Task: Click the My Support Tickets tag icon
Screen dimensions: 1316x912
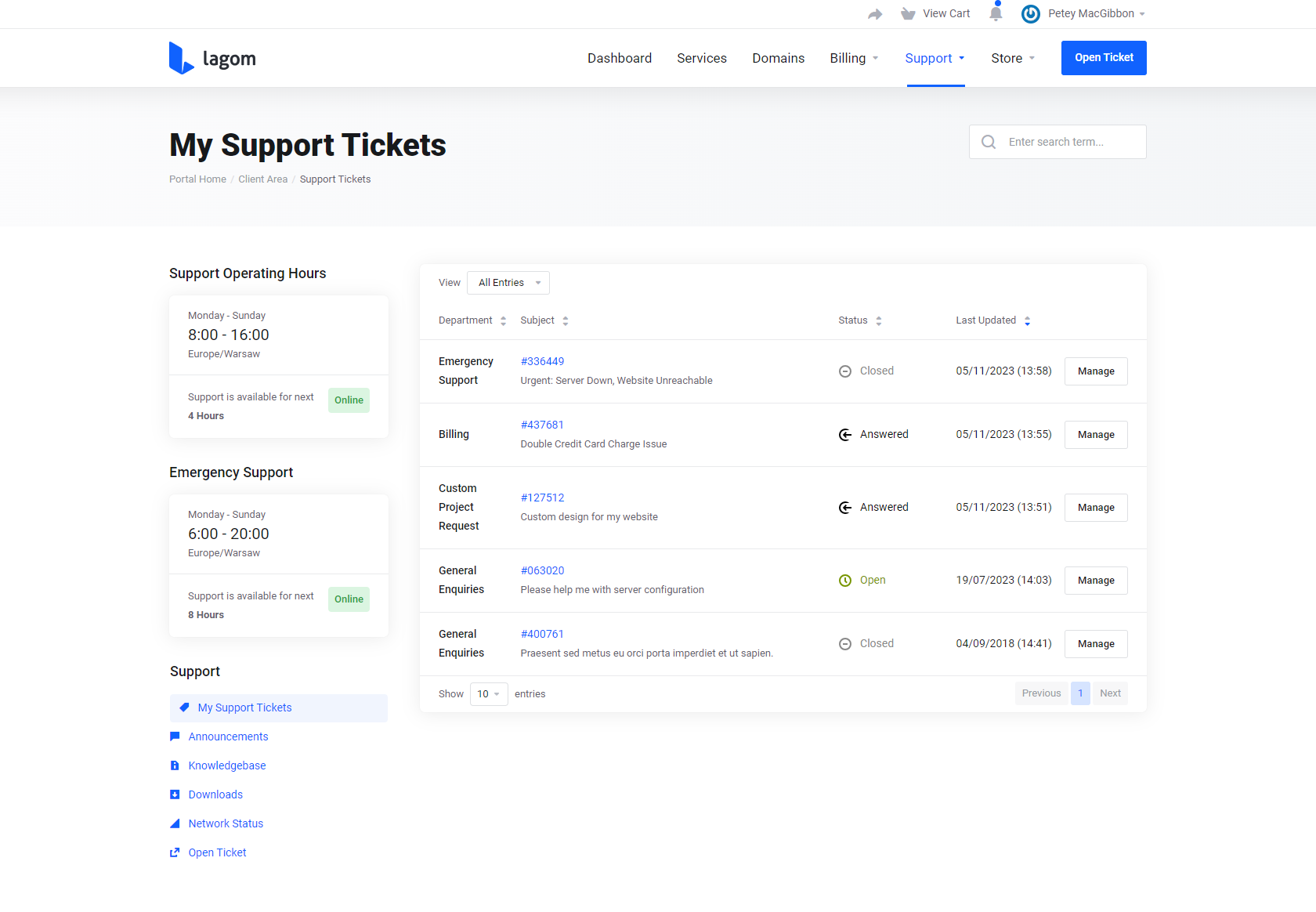Action: tap(184, 708)
